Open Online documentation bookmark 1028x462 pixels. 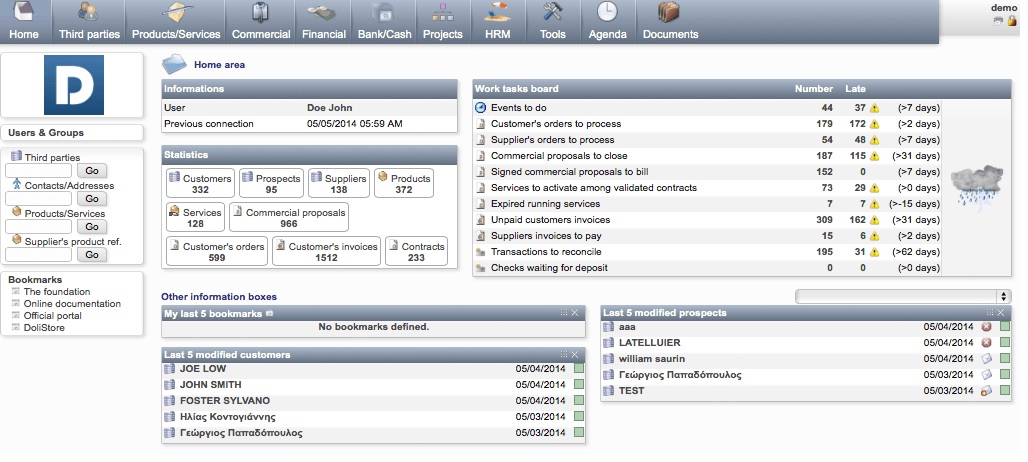(72, 303)
